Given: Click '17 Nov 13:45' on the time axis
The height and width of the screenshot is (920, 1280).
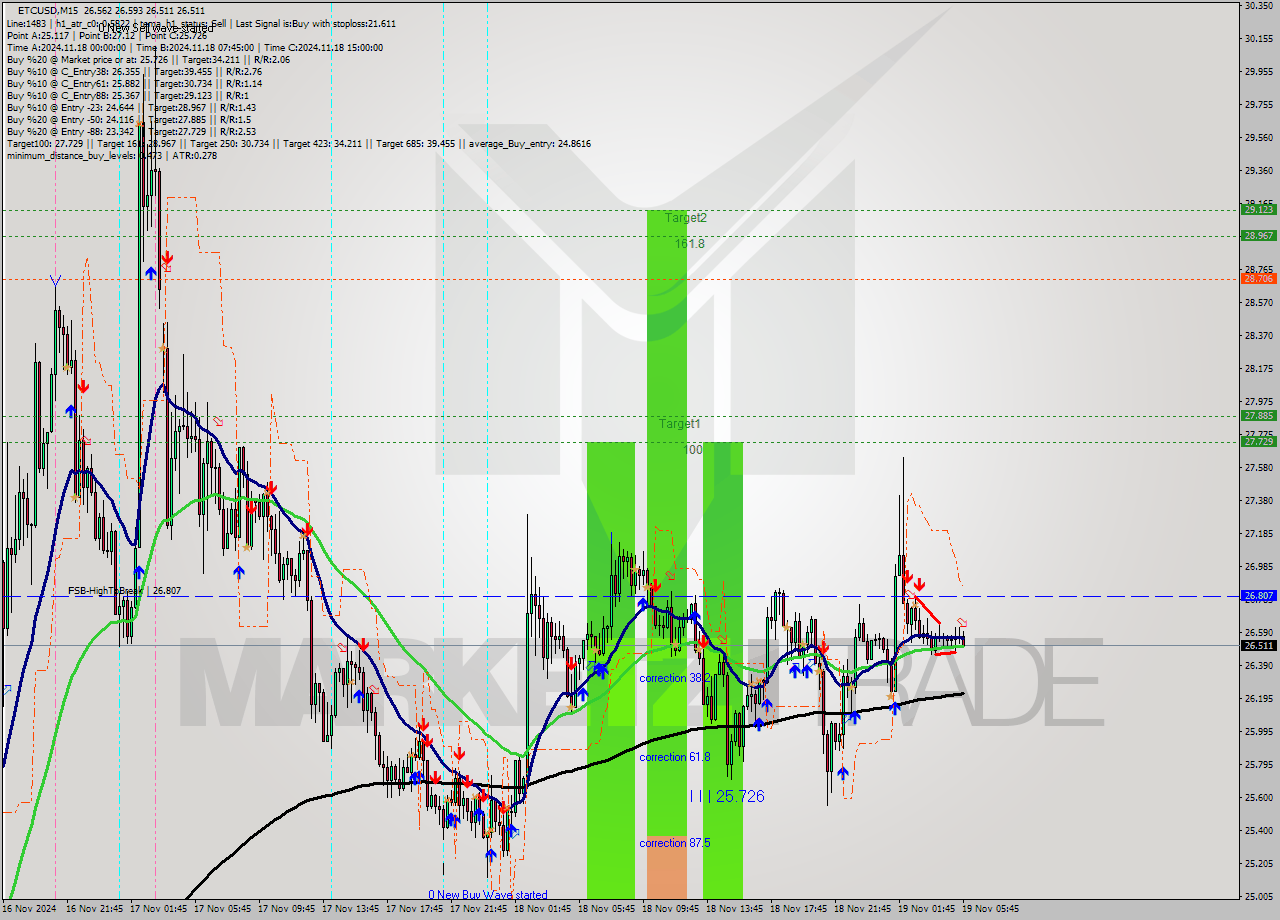Looking at the screenshot, I should (x=351, y=909).
